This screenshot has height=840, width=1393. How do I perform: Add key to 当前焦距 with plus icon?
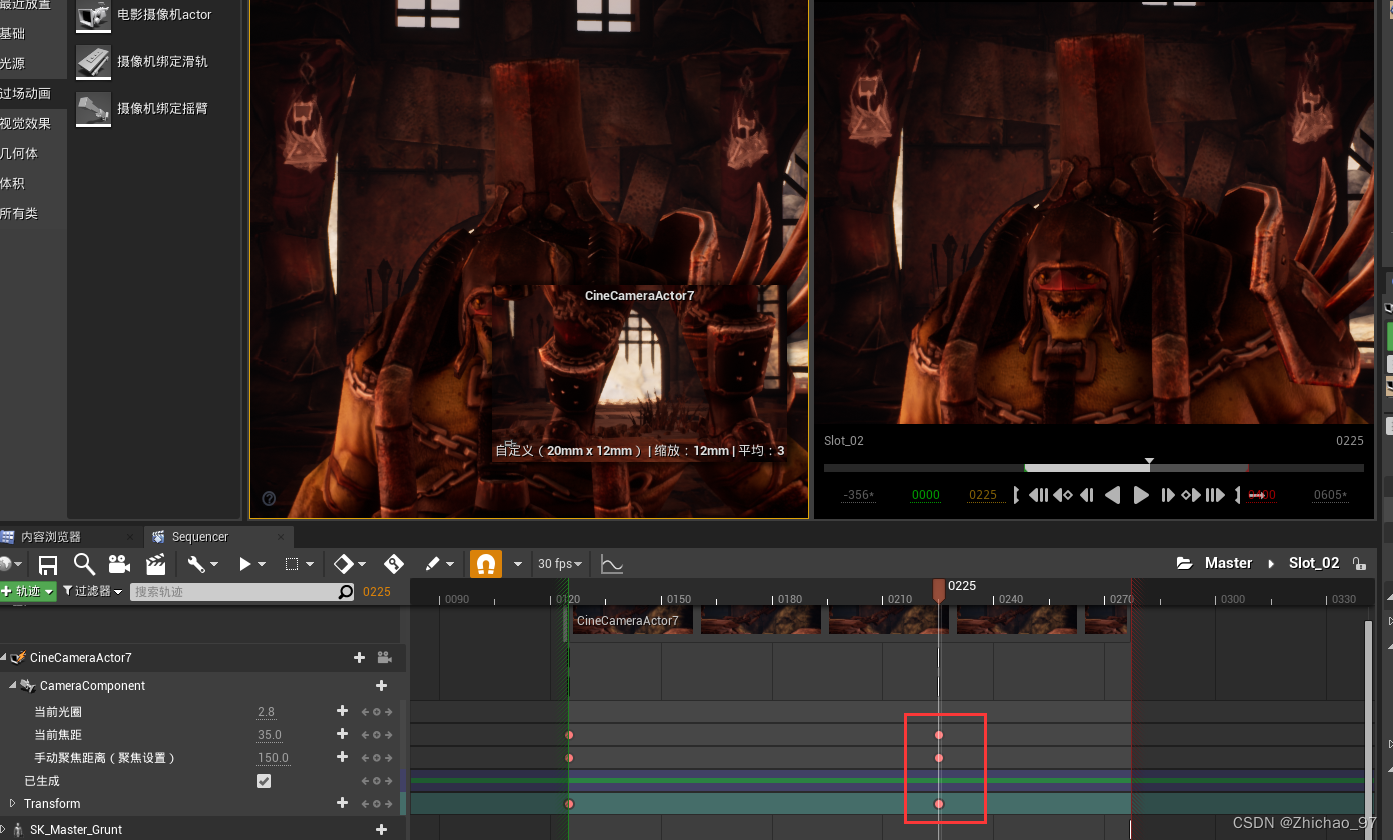click(342, 734)
